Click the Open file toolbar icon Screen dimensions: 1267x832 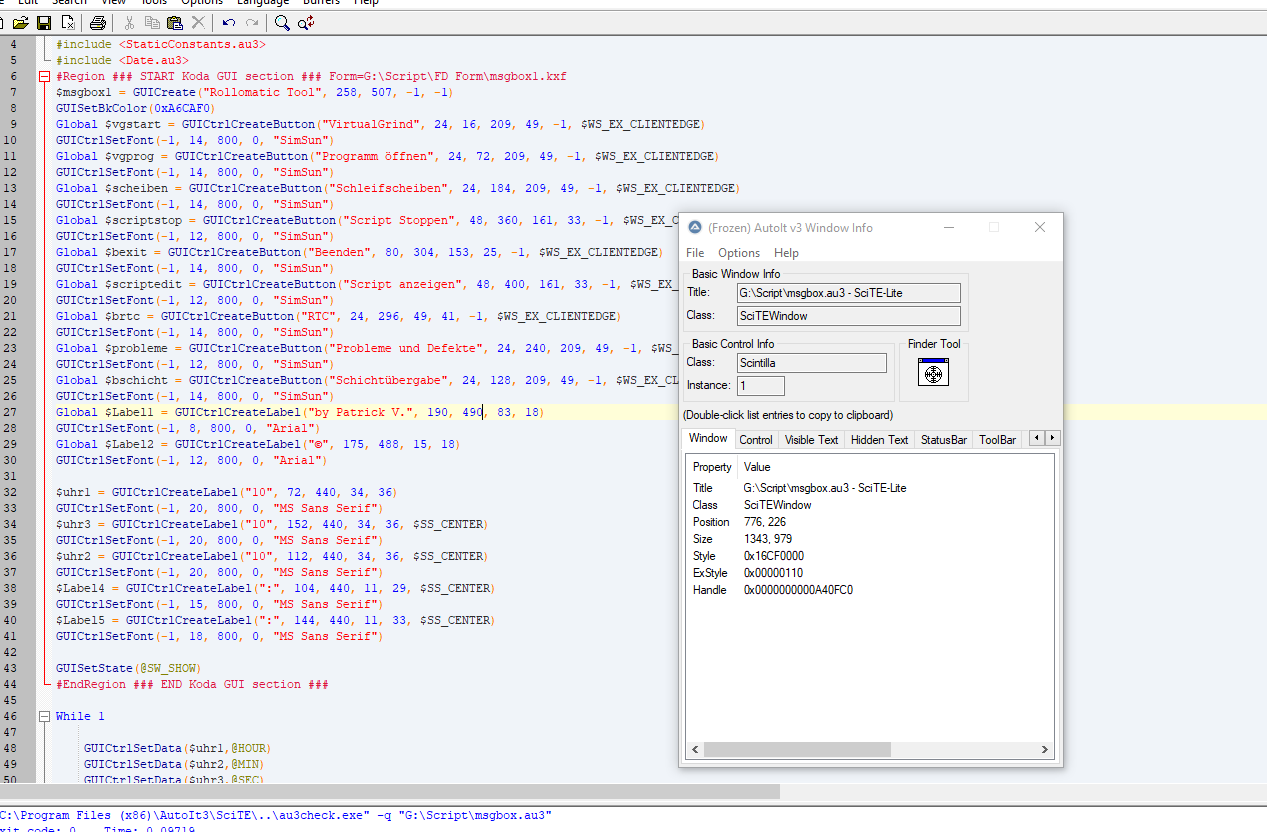[20, 22]
